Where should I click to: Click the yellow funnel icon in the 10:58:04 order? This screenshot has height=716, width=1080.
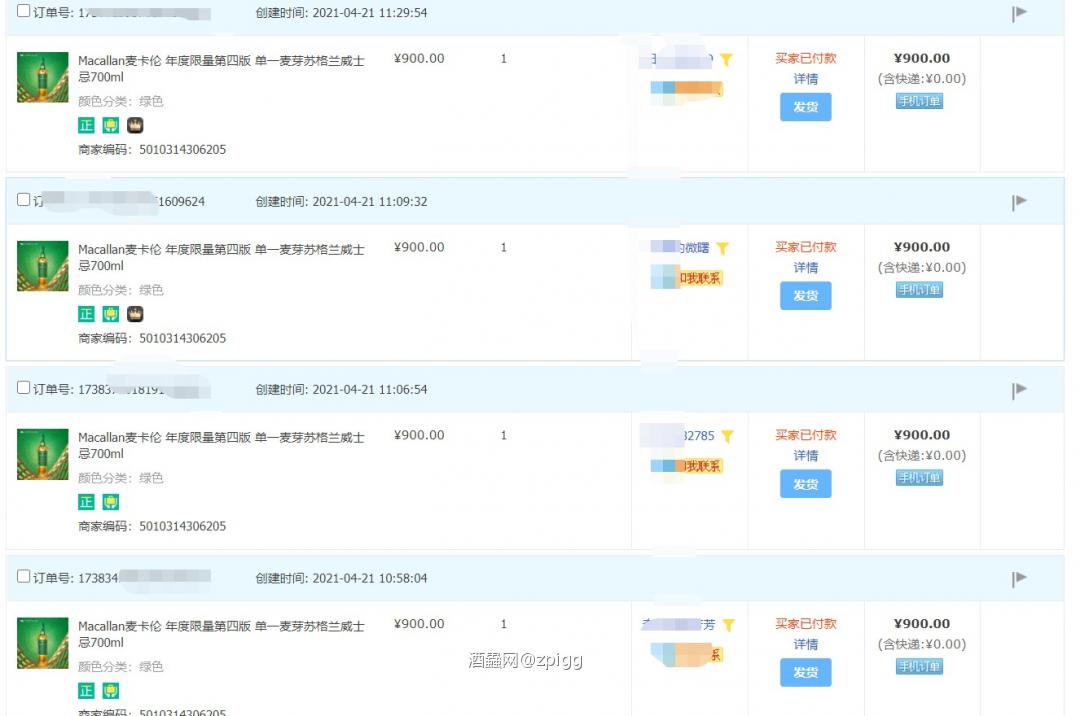point(728,625)
